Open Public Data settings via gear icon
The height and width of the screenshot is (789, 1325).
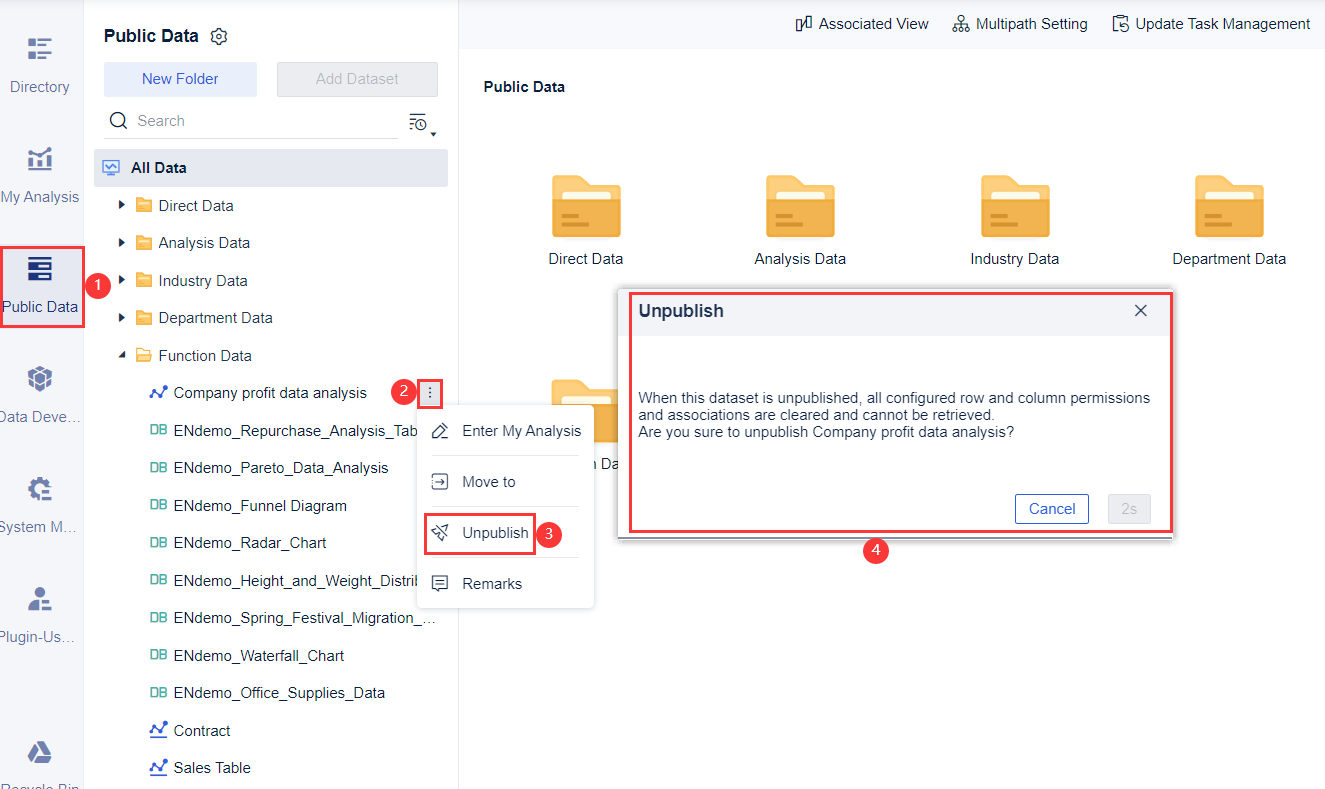pyautogui.click(x=219, y=35)
